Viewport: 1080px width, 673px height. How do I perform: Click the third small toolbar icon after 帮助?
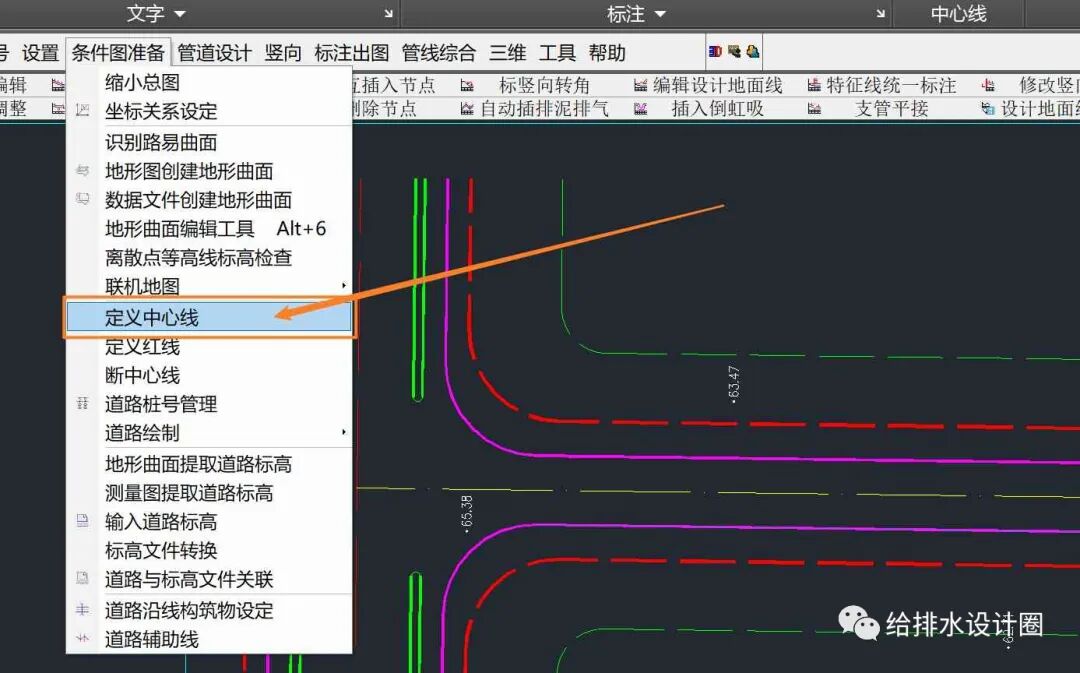(753, 52)
